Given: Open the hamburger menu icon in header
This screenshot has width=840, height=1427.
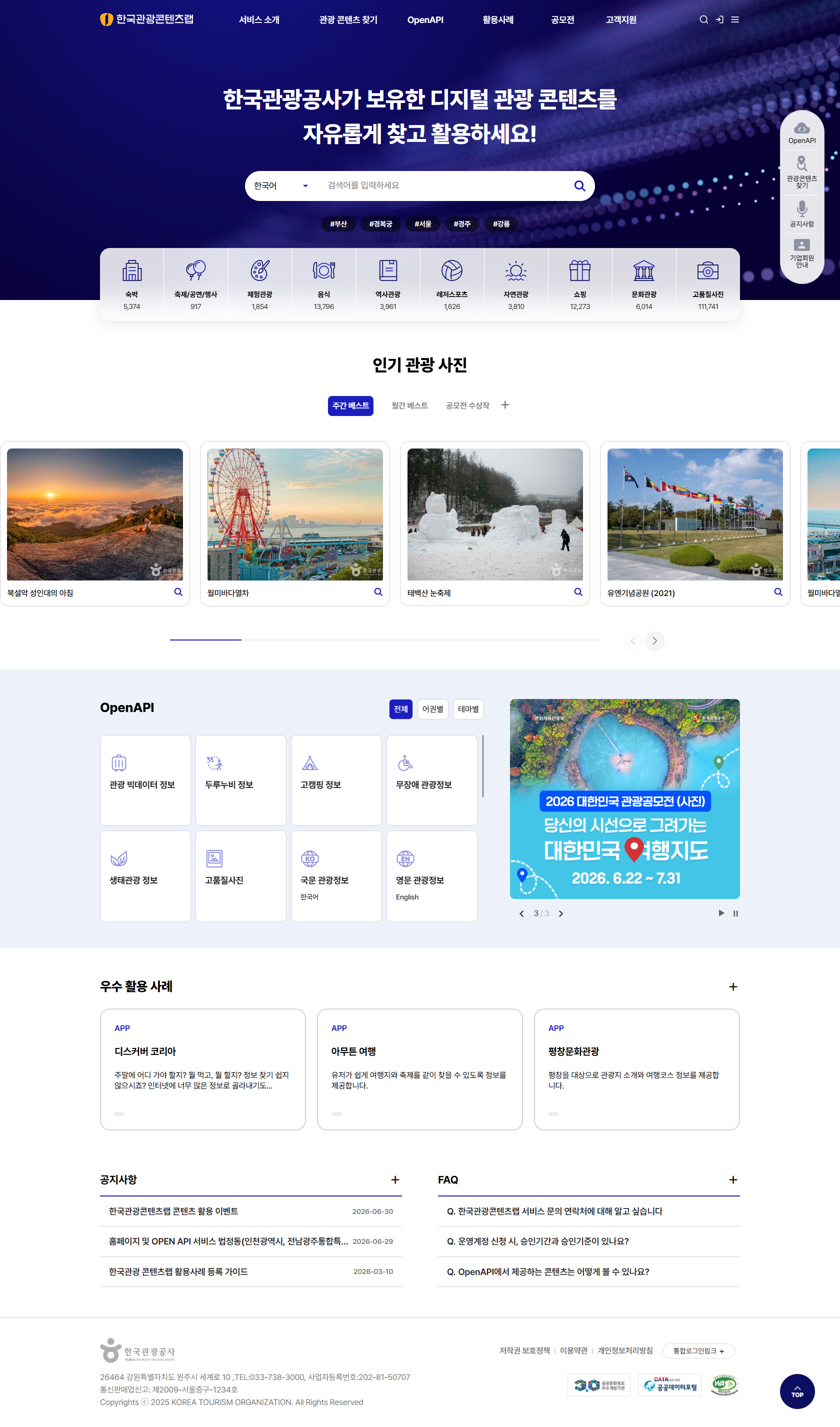Looking at the screenshot, I should (x=735, y=20).
